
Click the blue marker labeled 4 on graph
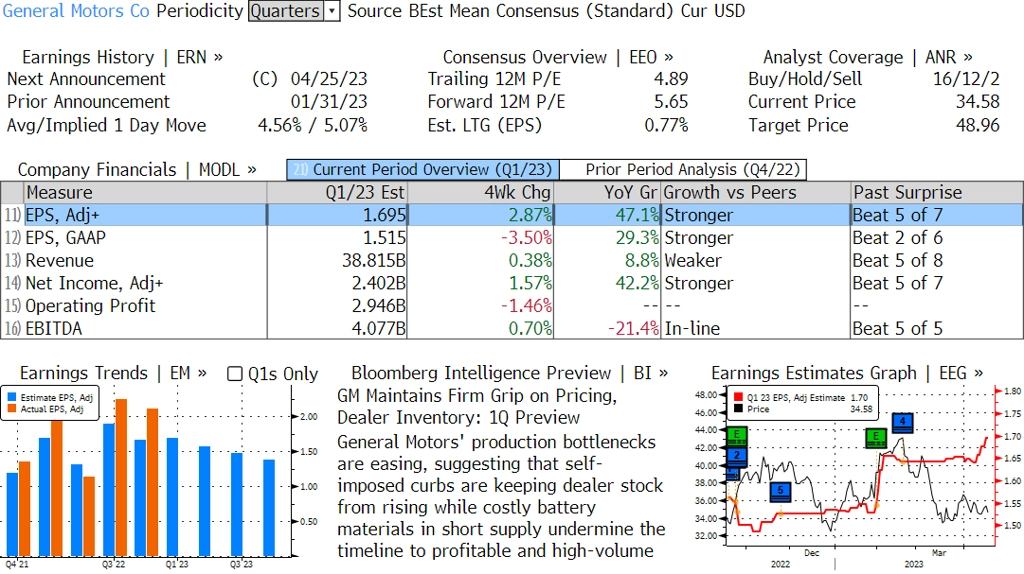903,422
